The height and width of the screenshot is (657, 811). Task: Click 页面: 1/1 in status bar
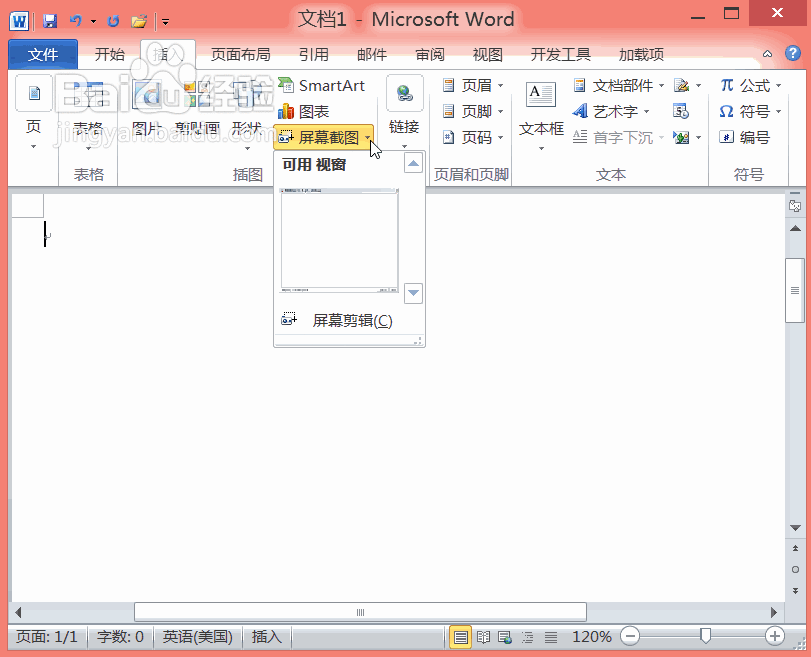pyautogui.click(x=47, y=637)
